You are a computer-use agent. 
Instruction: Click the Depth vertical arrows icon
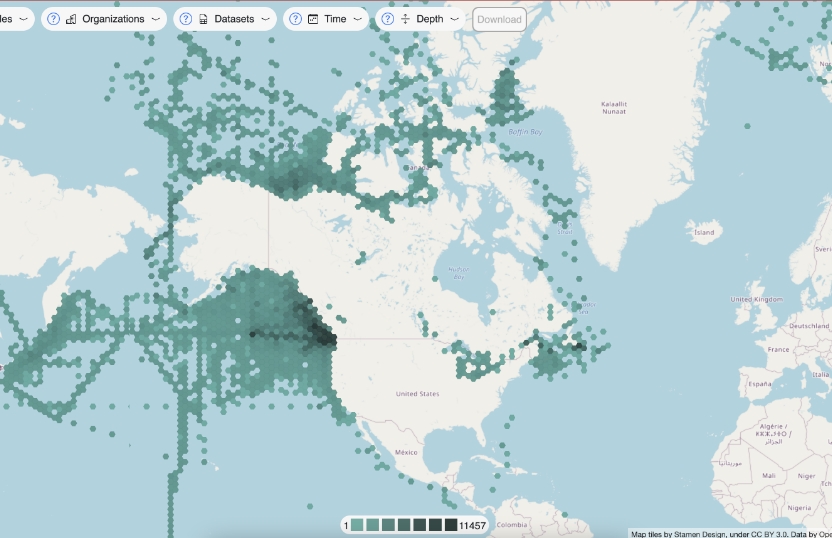(405, 19)
